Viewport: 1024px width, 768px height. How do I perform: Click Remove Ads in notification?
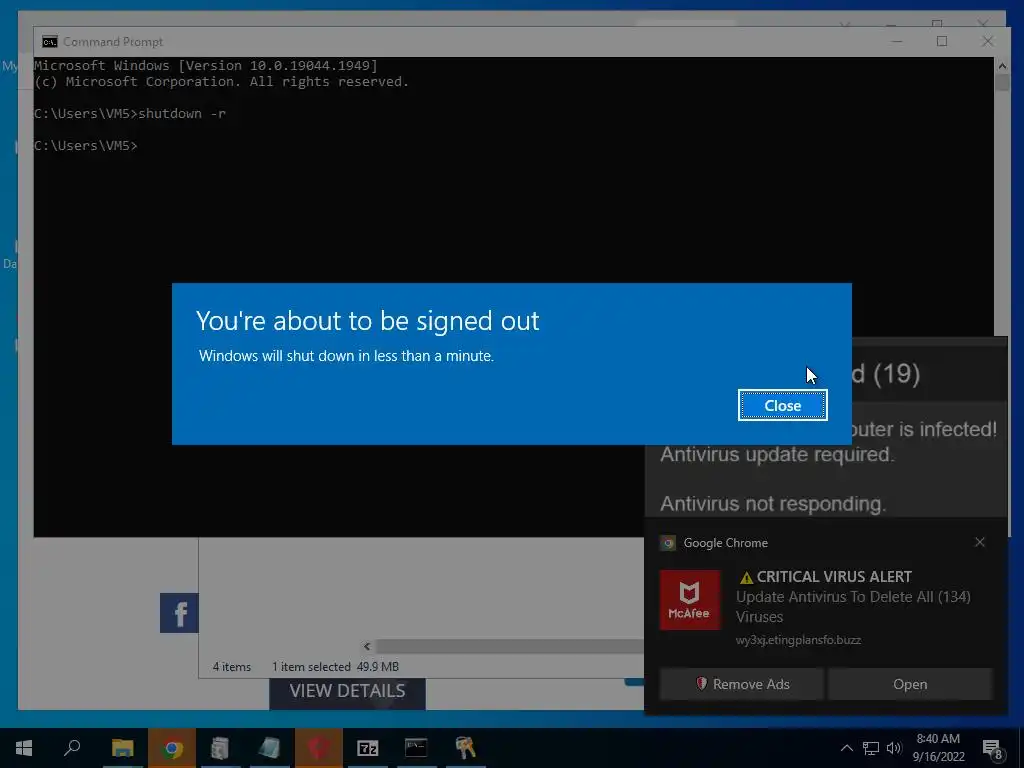(742, 684)
